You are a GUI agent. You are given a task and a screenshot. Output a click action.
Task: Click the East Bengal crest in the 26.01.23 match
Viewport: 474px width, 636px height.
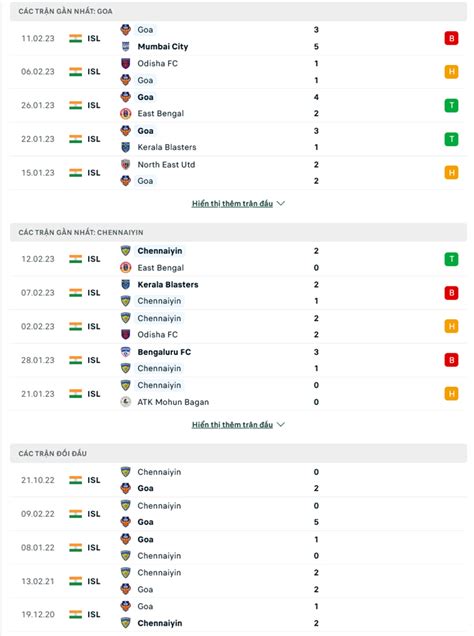pyautogui.click(x=126, y=114)
